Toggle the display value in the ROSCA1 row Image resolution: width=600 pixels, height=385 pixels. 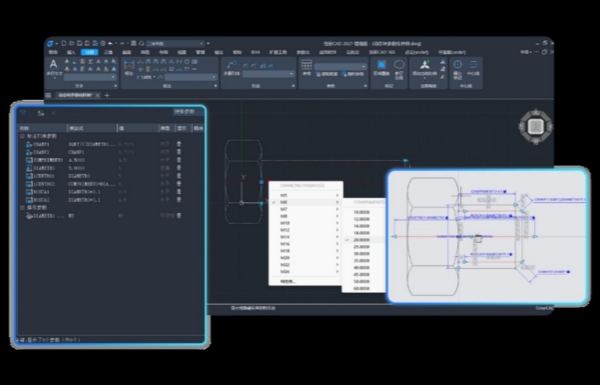click(179, 192)
